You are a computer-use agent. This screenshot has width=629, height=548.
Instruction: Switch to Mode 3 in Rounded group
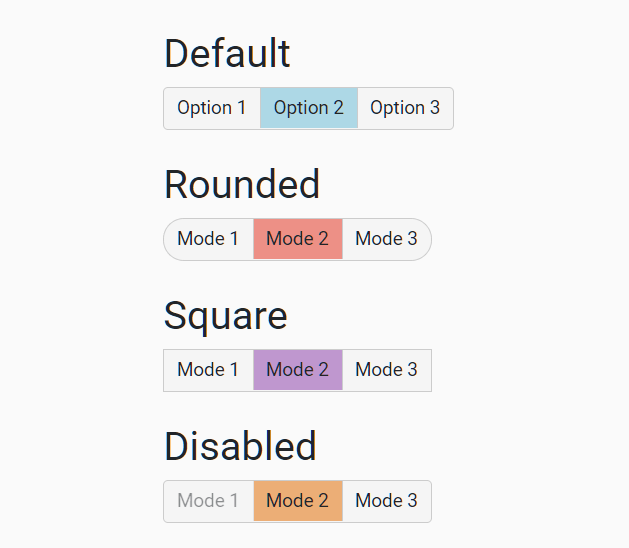coord(386,239)
